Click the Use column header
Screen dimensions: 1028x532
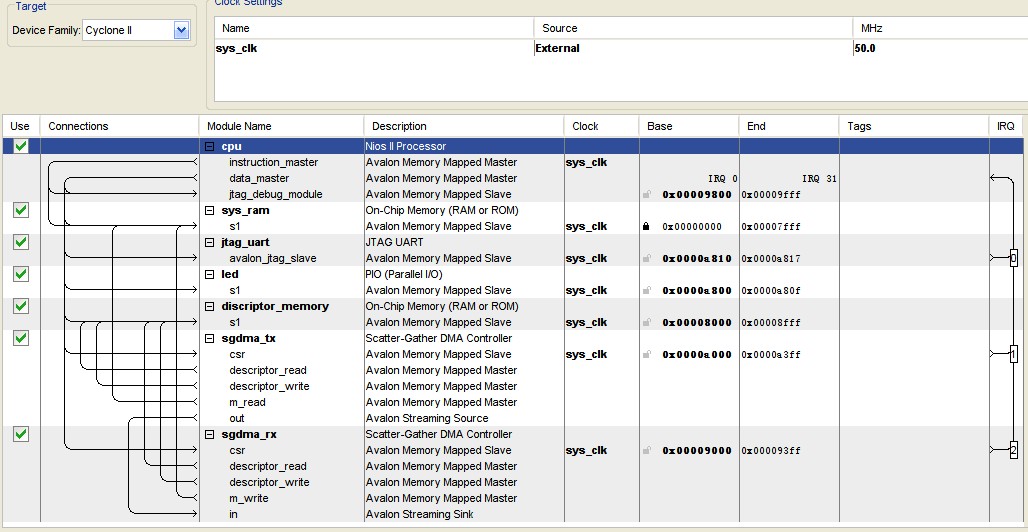coord(20,126)
